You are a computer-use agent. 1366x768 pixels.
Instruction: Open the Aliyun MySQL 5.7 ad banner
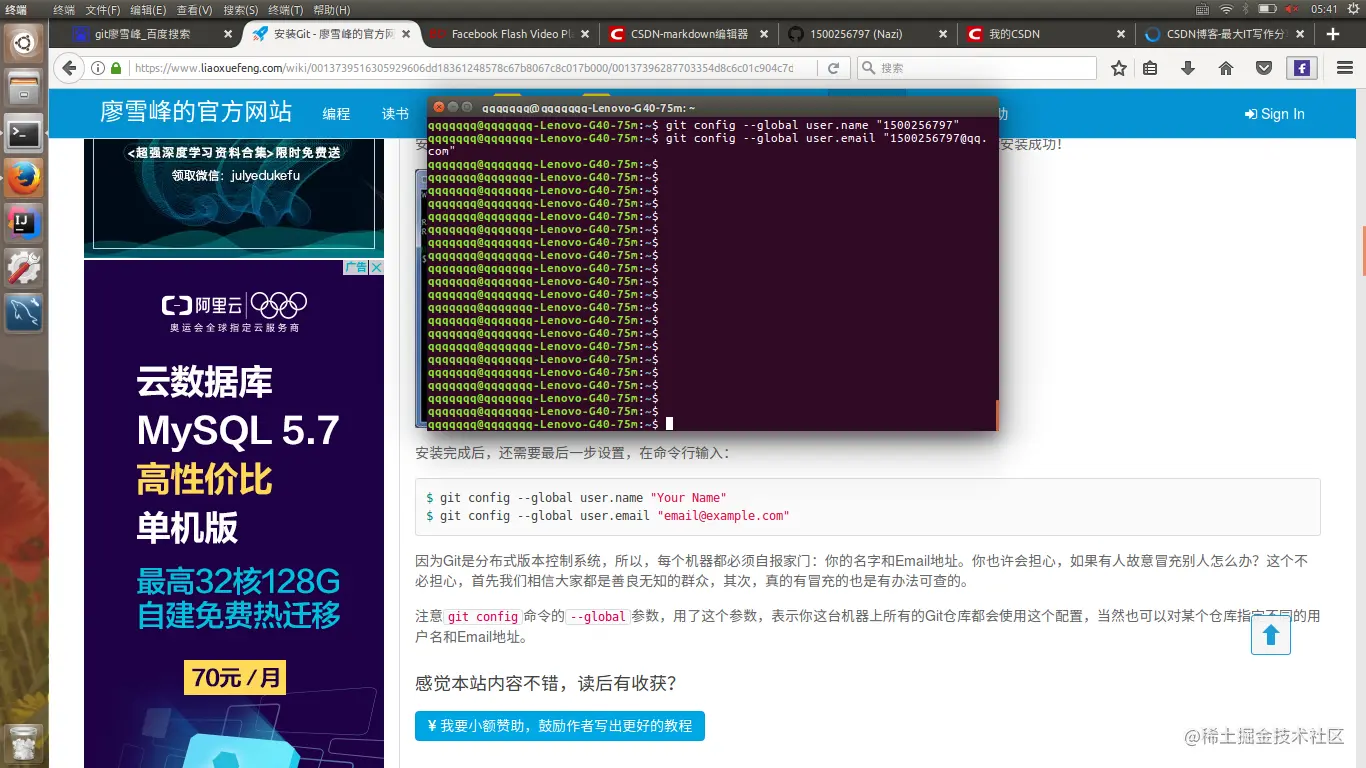pyautogui.click(x=234, y=513)
